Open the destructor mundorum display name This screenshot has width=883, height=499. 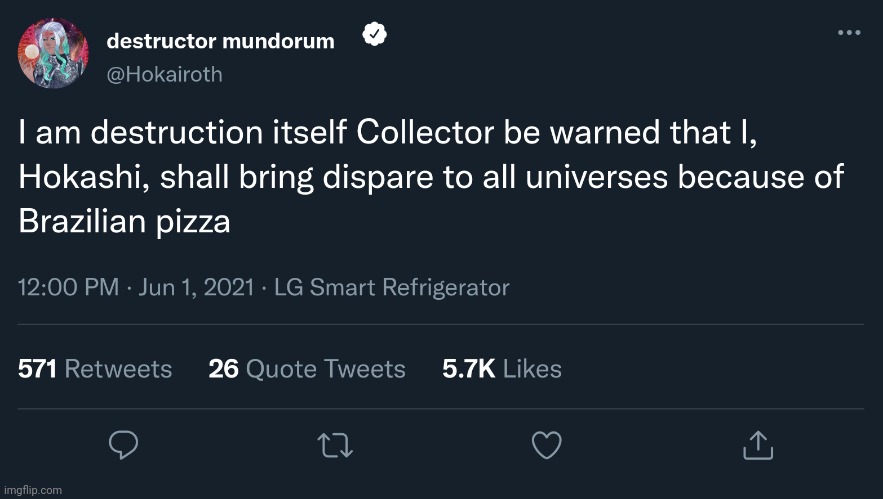[x=220, y=41]
